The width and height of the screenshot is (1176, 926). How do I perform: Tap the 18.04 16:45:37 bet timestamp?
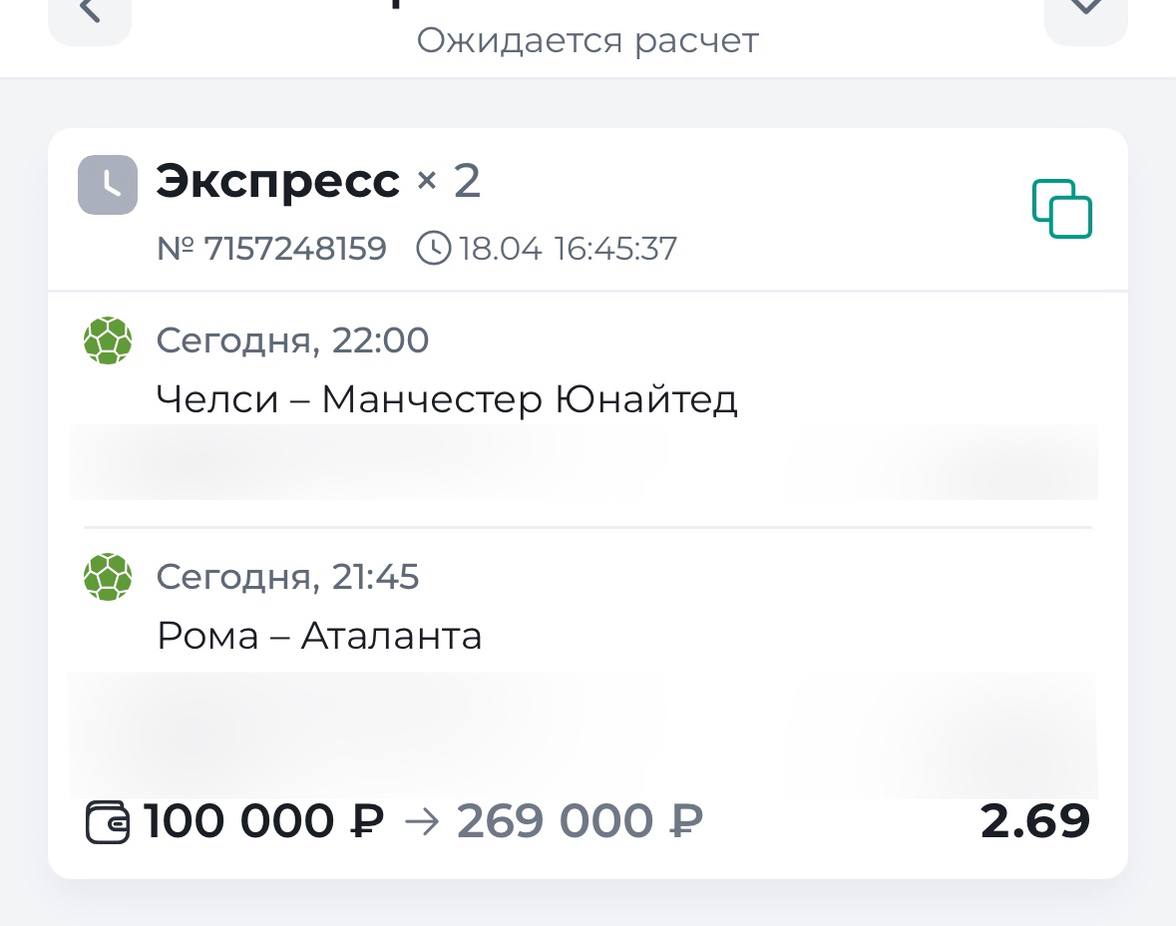pyautogui.click(x=568, y=248)
